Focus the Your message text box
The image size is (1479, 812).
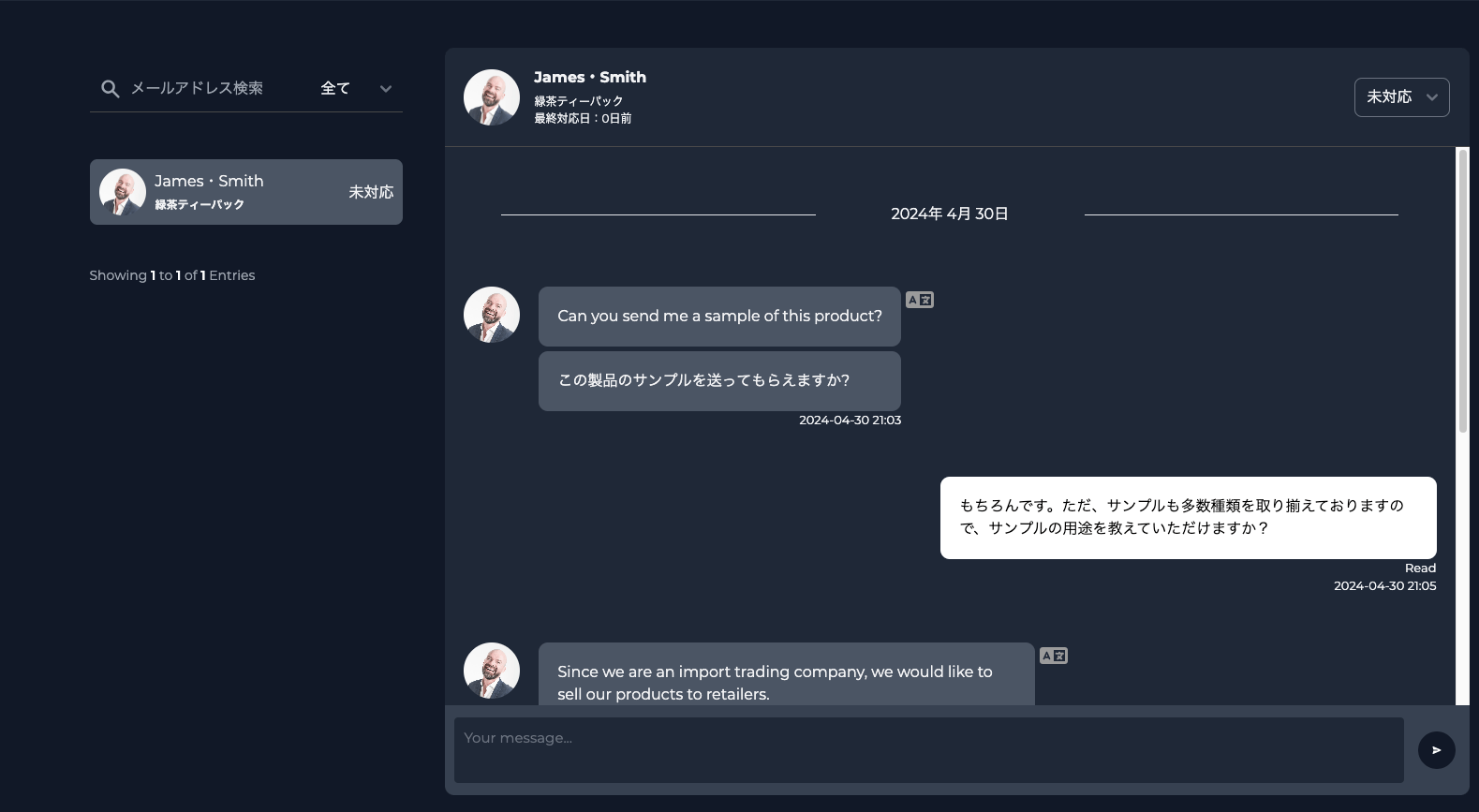(928, 749)
